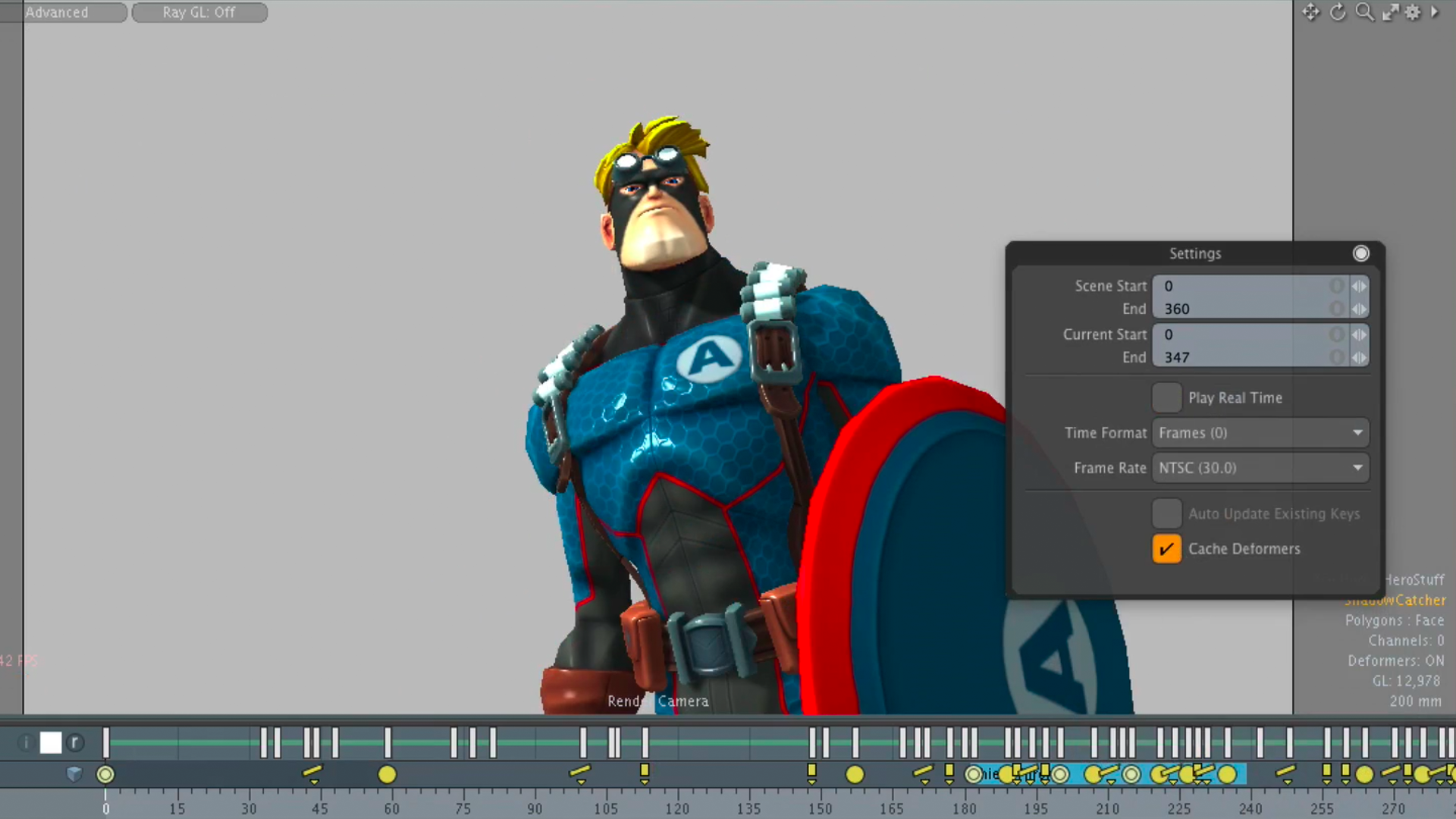
Task: Close the Settings popup panel
Action: (x=1361, y=253)
